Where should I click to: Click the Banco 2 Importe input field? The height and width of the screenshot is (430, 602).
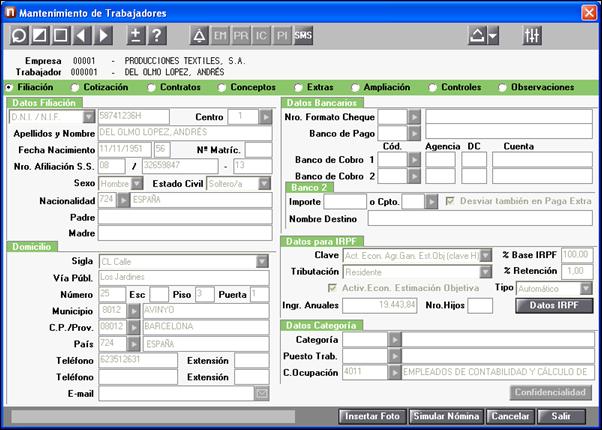coord(345,202)
